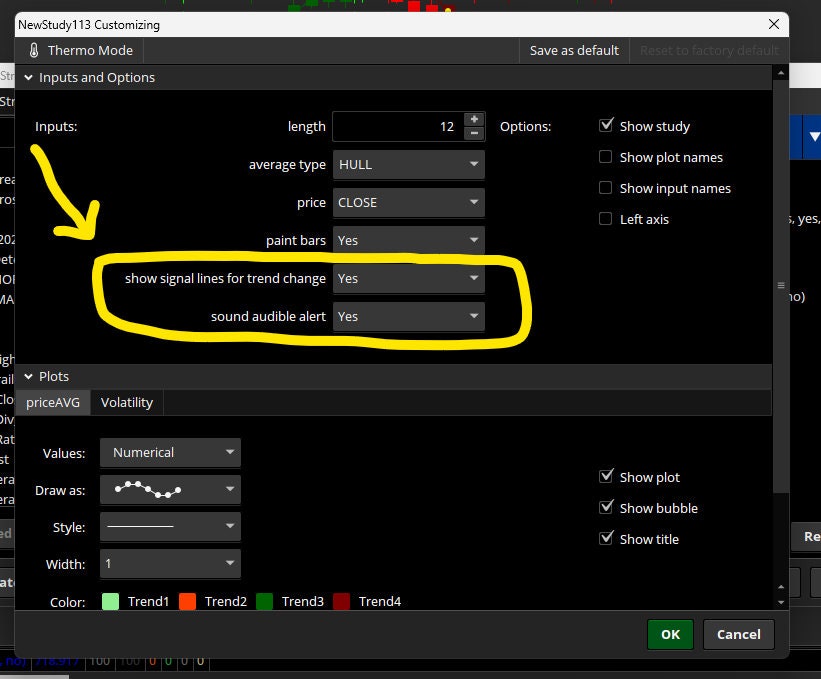821x679 pixels.
Task: Confirm changes by clicking OK
Action: pos(670,634)
